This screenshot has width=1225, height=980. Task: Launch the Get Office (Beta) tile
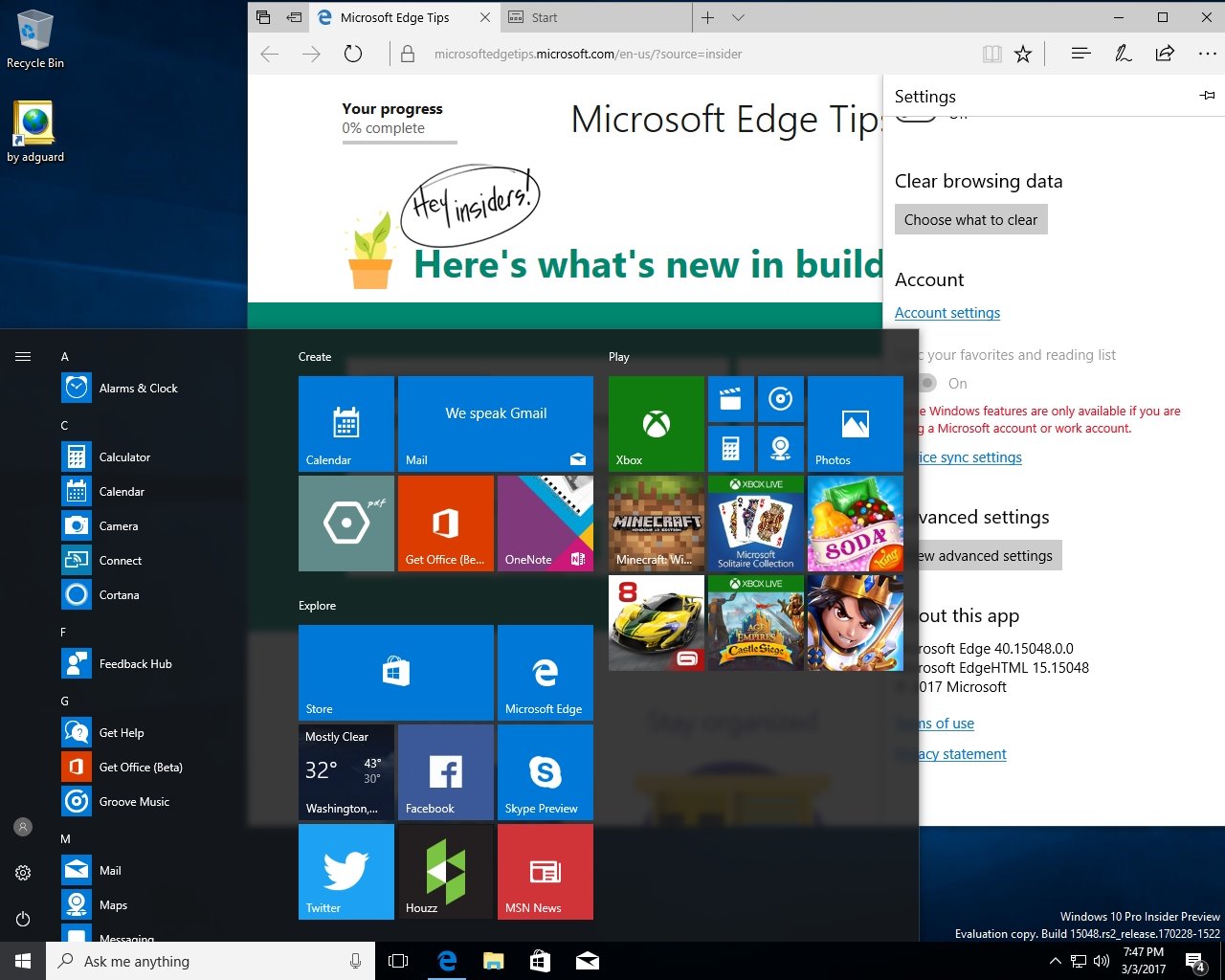[446, 523]
